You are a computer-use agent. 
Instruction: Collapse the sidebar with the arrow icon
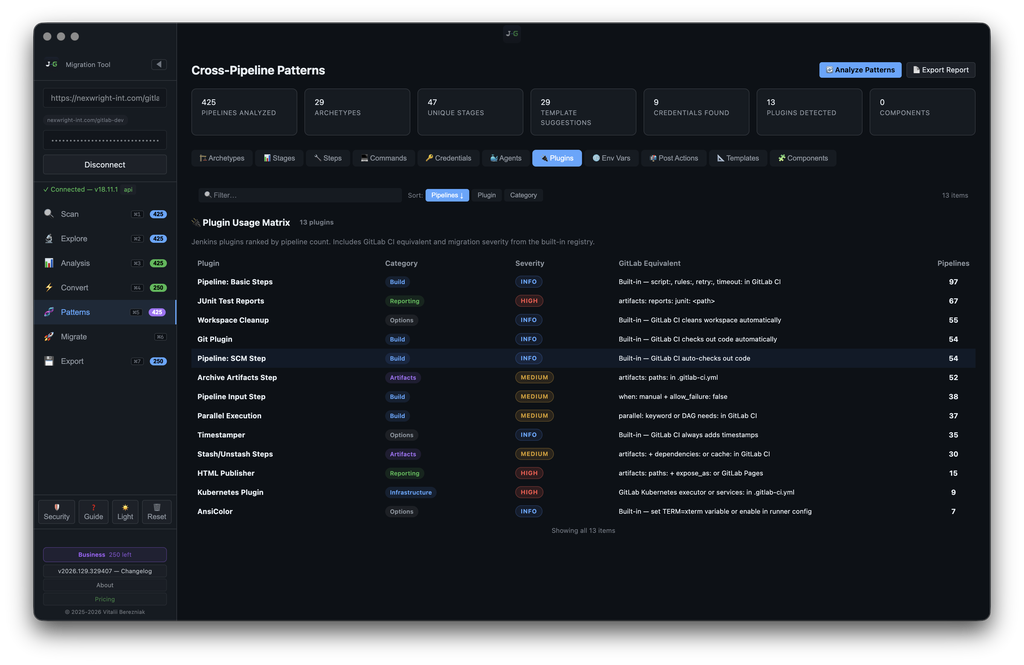pyautogui.click(x=159, y=64)
